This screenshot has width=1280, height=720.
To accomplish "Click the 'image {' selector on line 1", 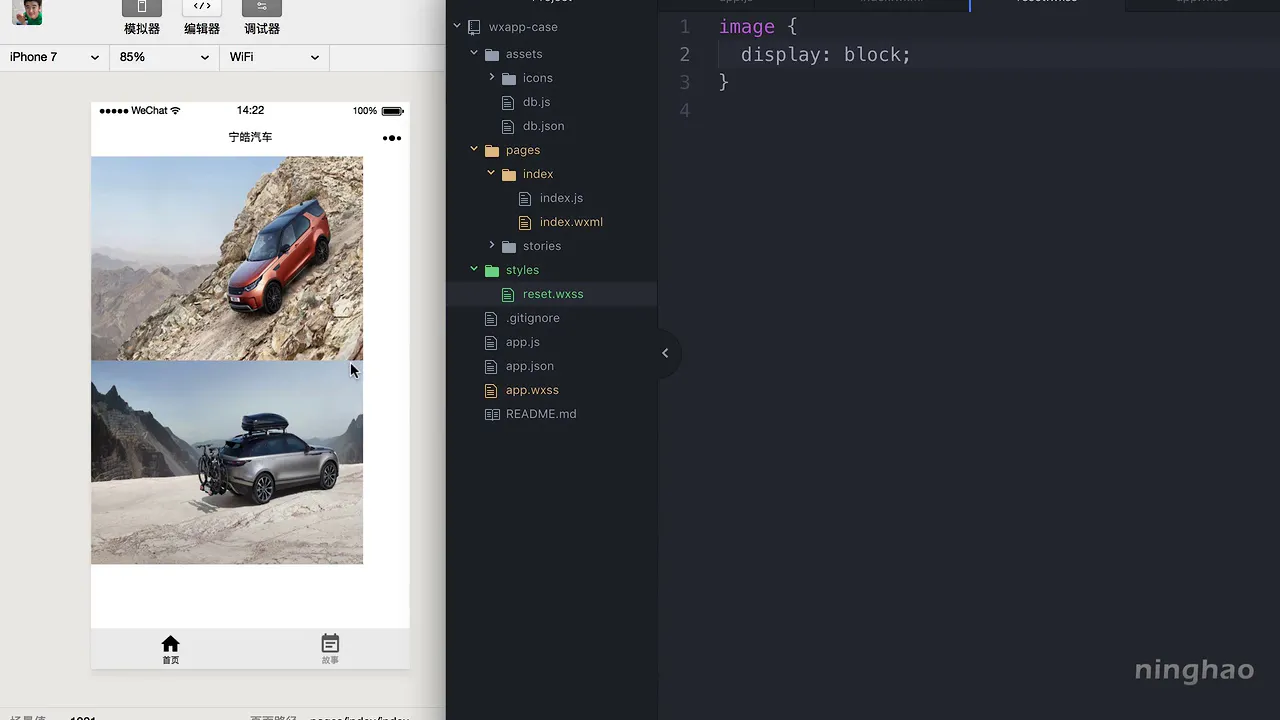I will click(758, 27).
